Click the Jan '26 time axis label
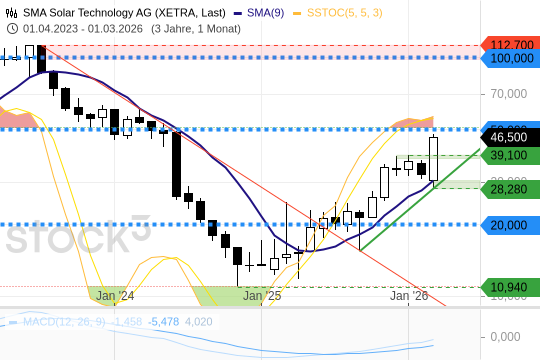The image size is (540, 360). [409, 296]
